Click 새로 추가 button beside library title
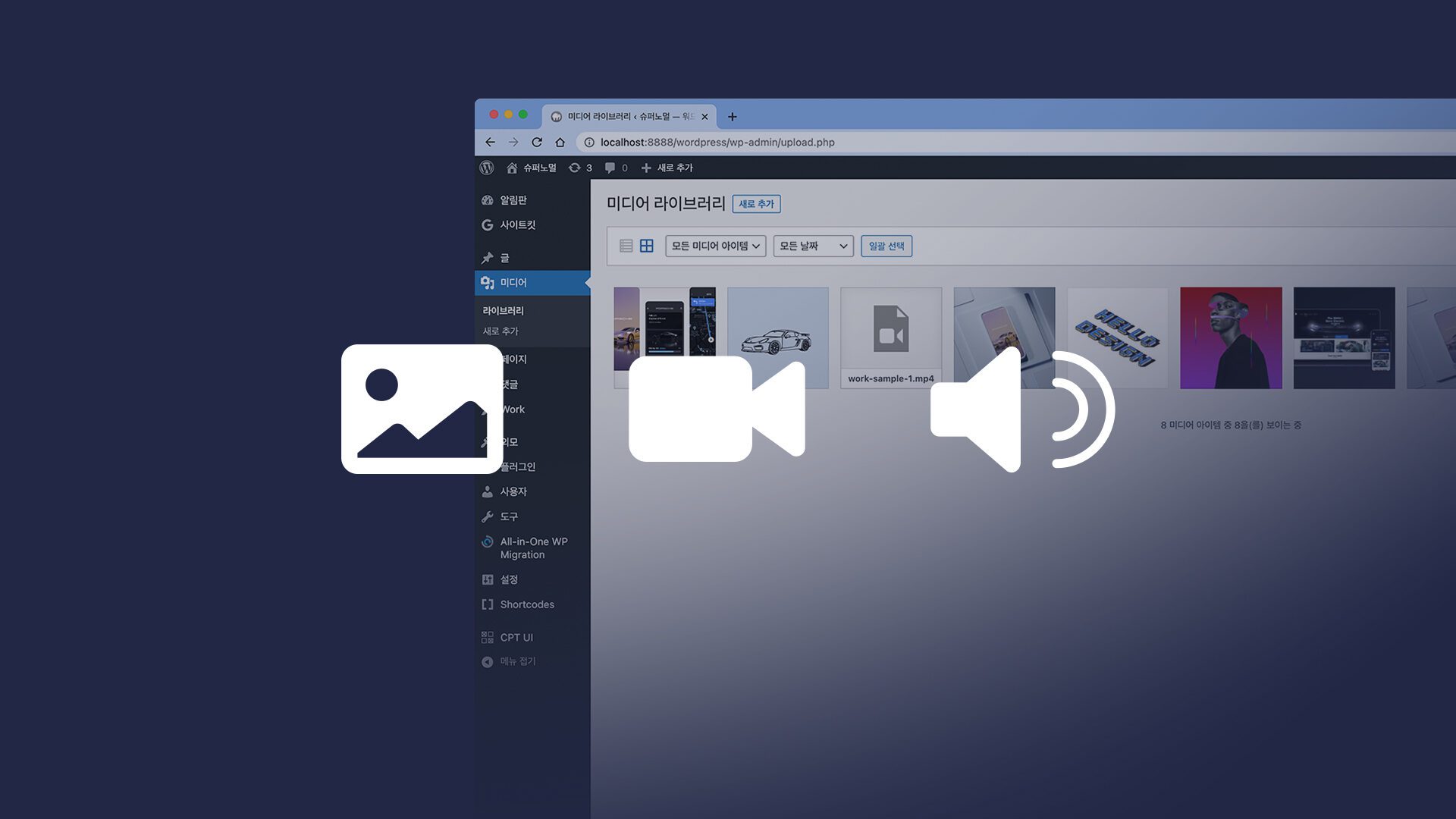 coord(756,204)
